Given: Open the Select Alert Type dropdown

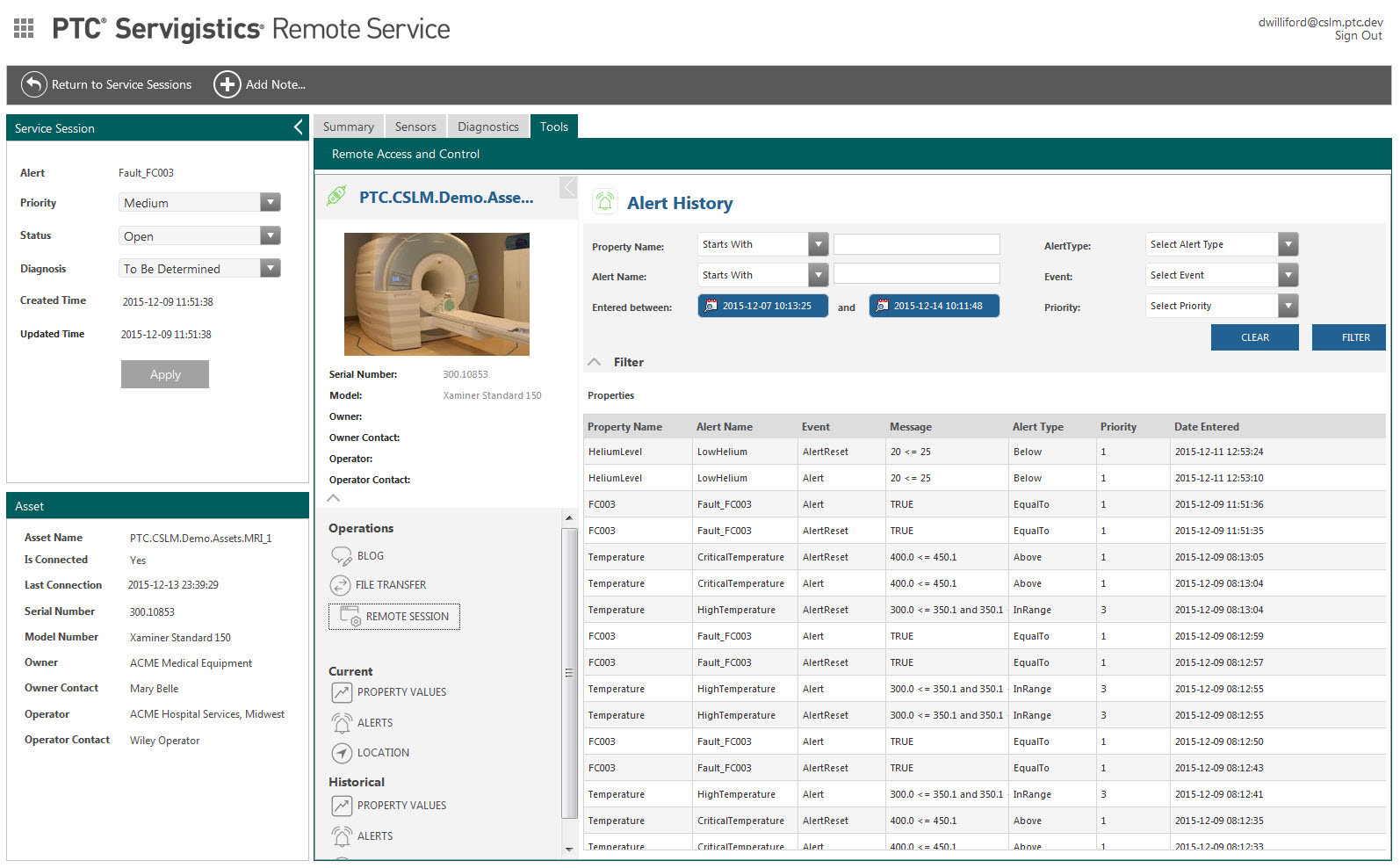Looking at the screenshot, I should coord(1222,244).
